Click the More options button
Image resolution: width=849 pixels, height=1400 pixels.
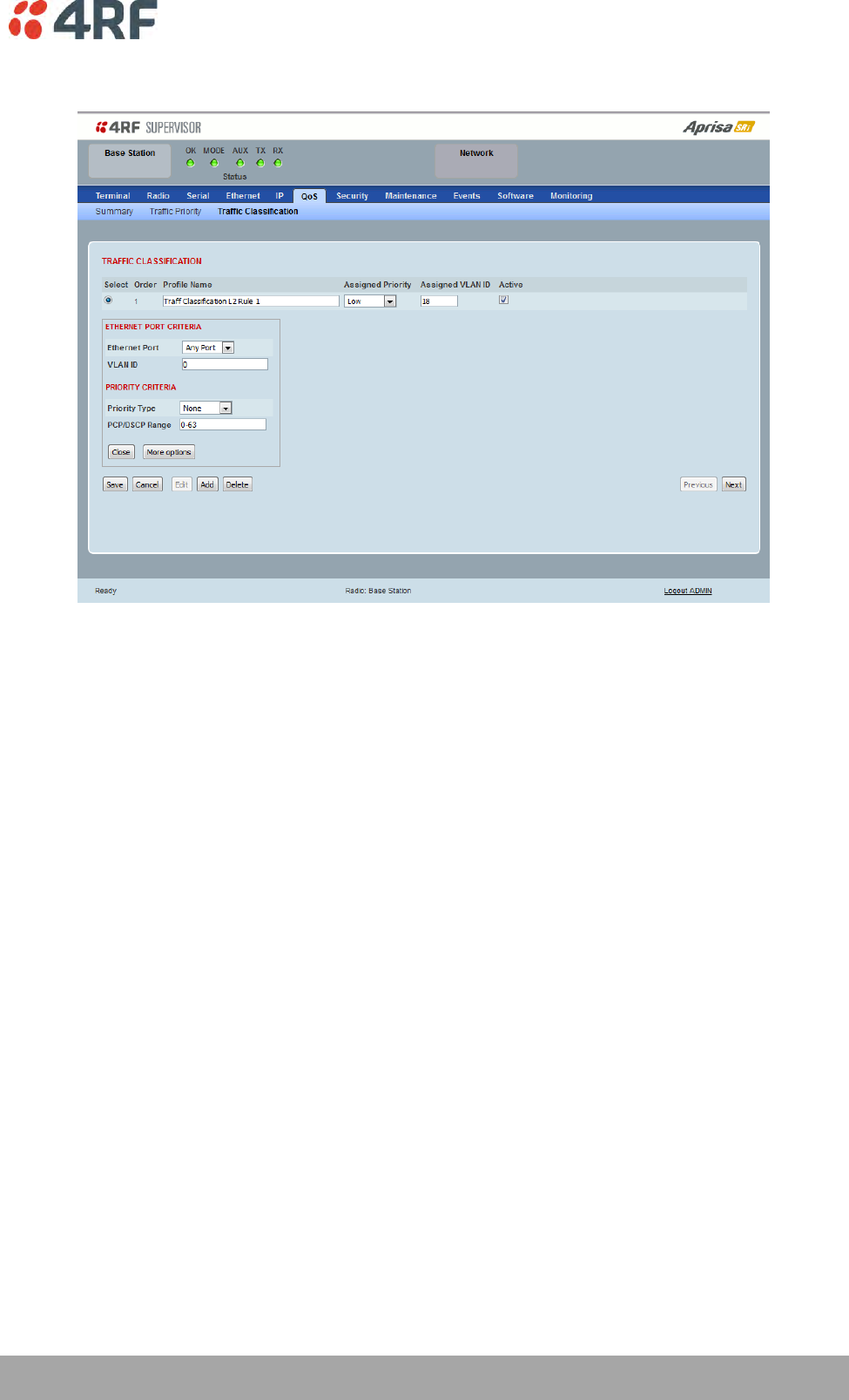(x=169, y=452)
